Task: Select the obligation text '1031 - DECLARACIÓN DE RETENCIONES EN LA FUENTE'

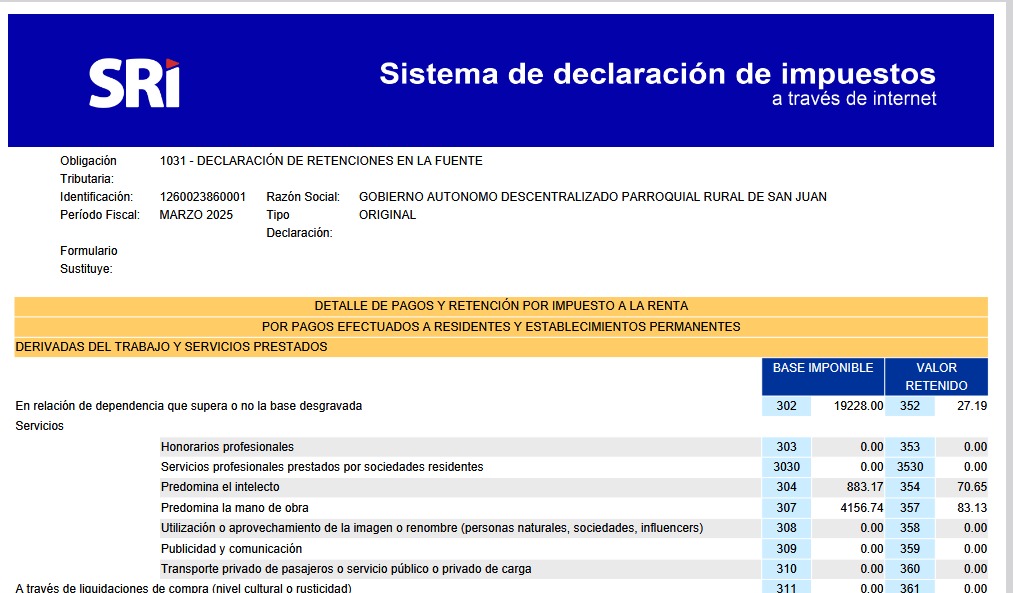Action: coord(320,161)
